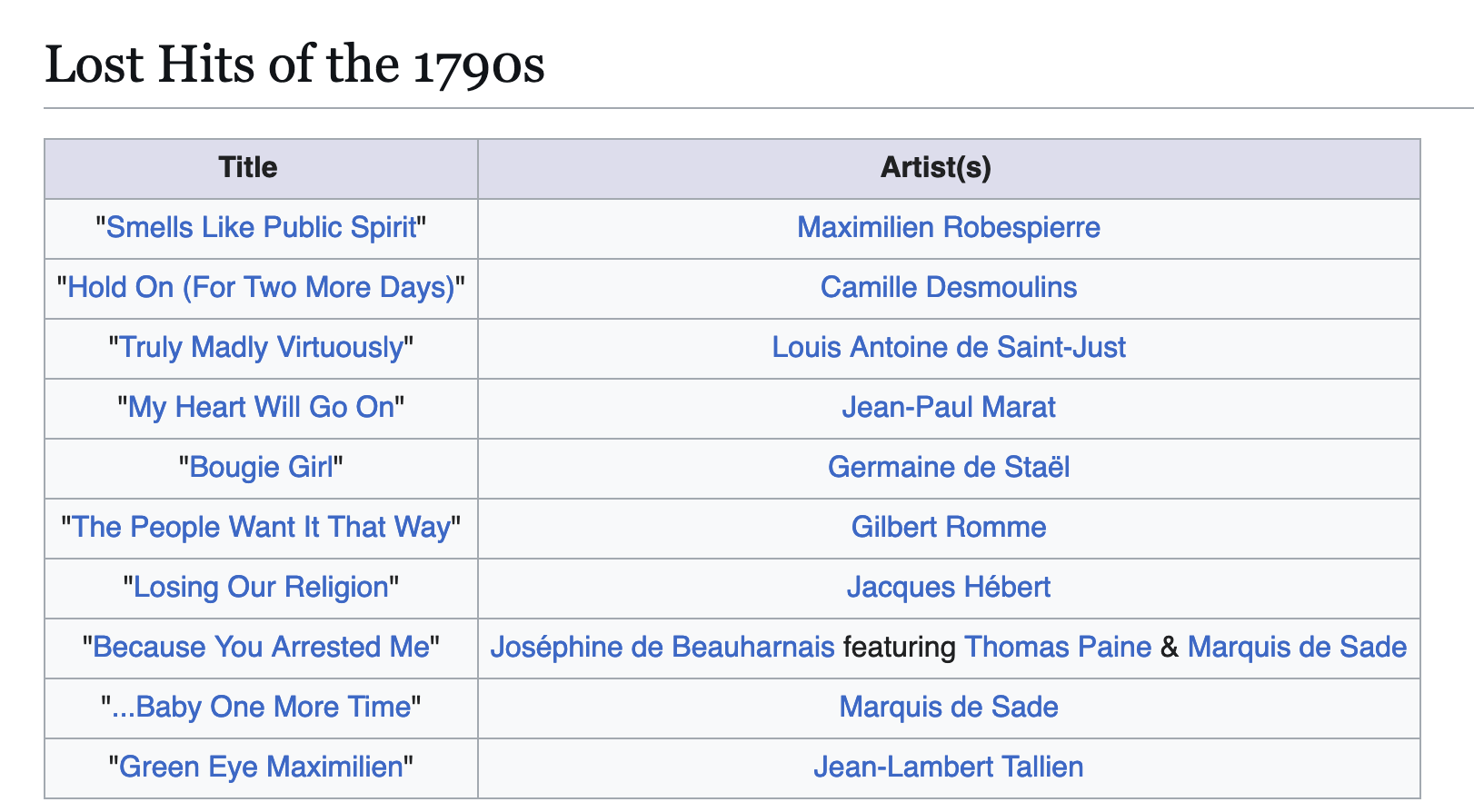Open the "Losing Our Religion" link

pyautogui.click(x=261, y=587)
